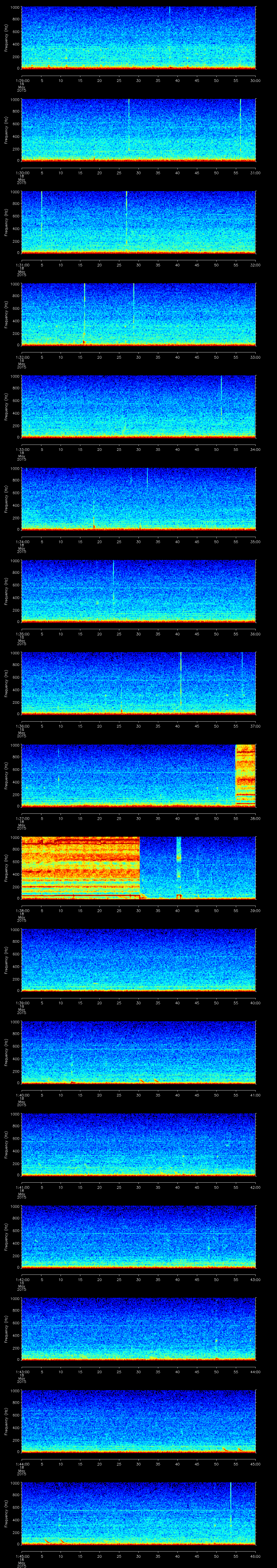This screenshot has height=1568, width=277.
Task: Select the spectrogram starting at 1:31:00
Action: pyautogui.click(x=138, y=223)
